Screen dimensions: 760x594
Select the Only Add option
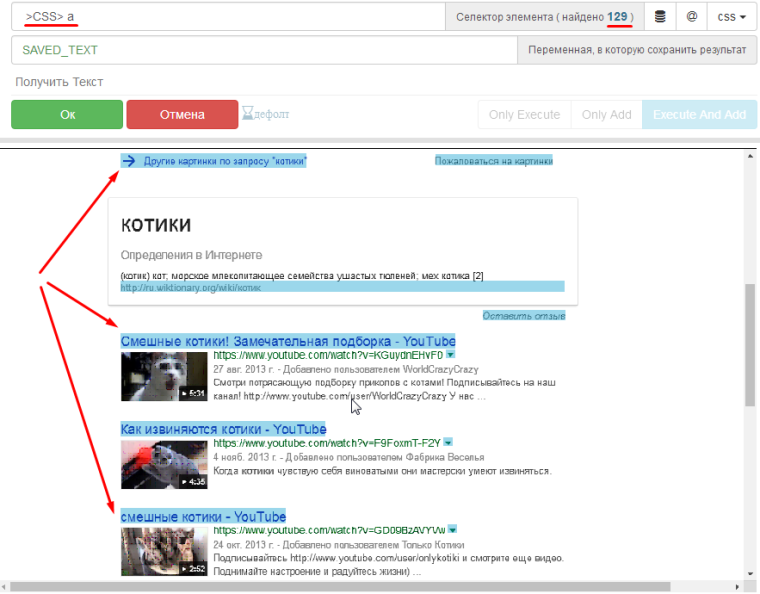[606, 114]
